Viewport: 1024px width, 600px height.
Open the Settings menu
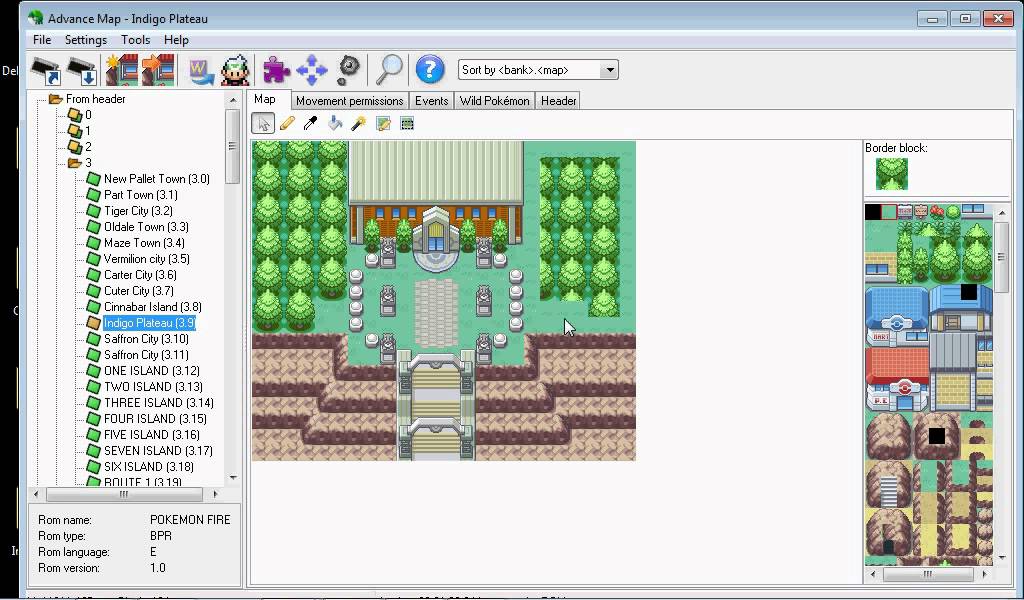pyautogui.click(x=86, y=40)
